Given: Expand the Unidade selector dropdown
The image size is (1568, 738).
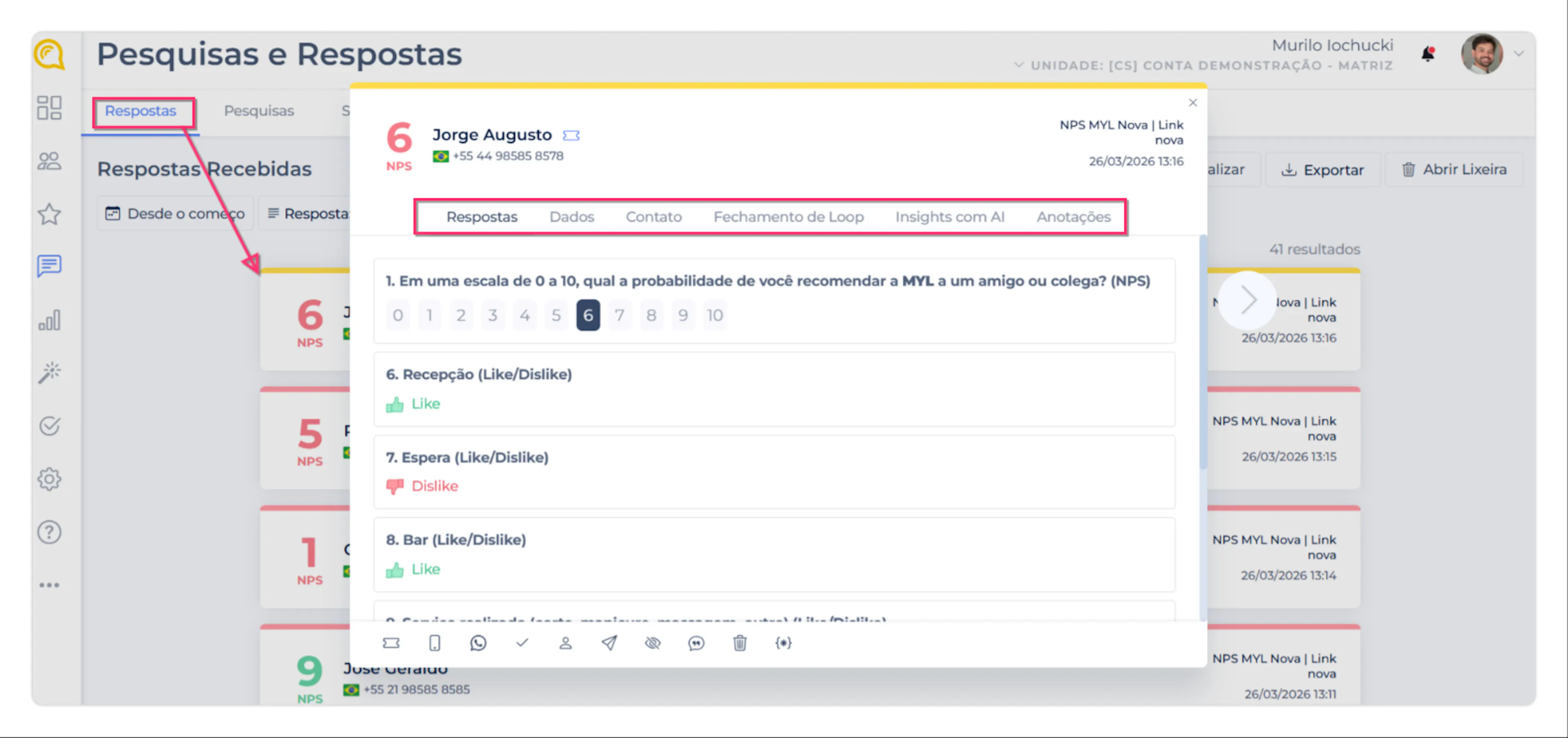Looking at the screenshot, I should (1019, 65).
